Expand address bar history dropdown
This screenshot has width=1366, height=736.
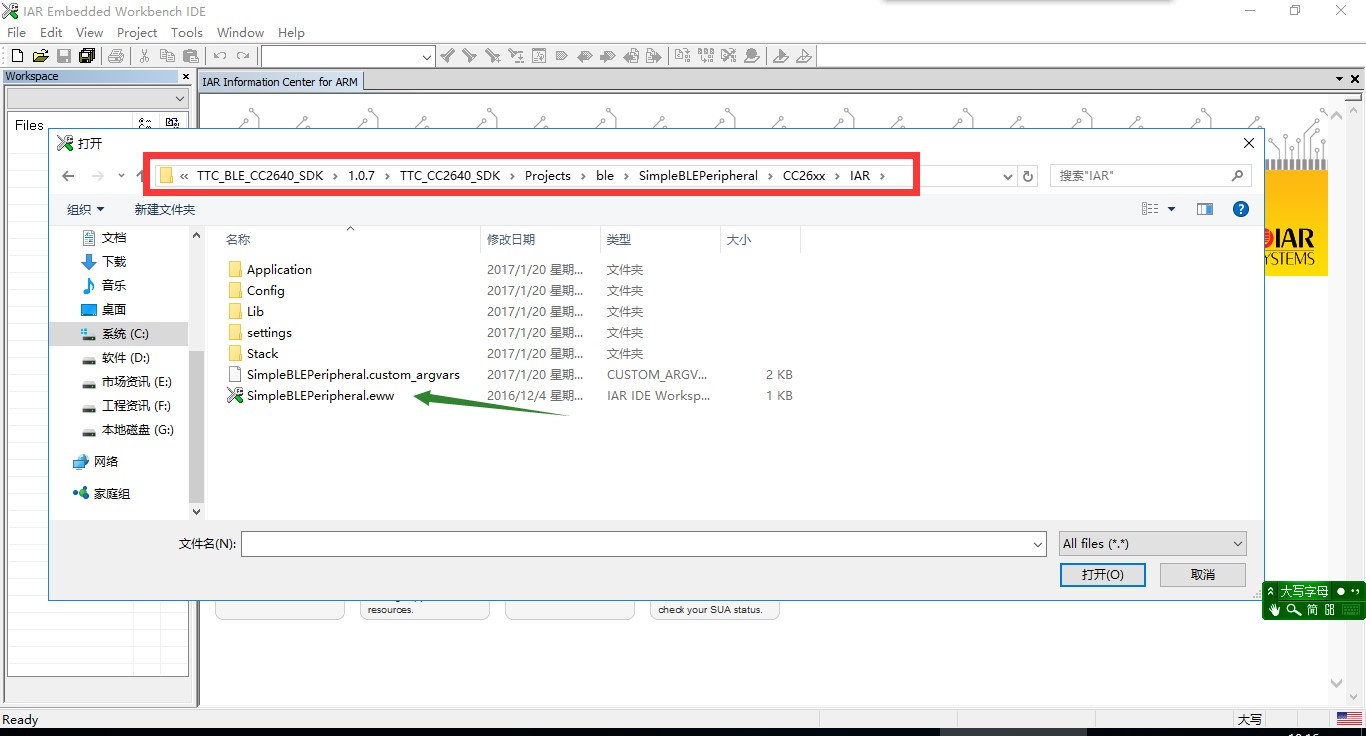coord(1008,176)
